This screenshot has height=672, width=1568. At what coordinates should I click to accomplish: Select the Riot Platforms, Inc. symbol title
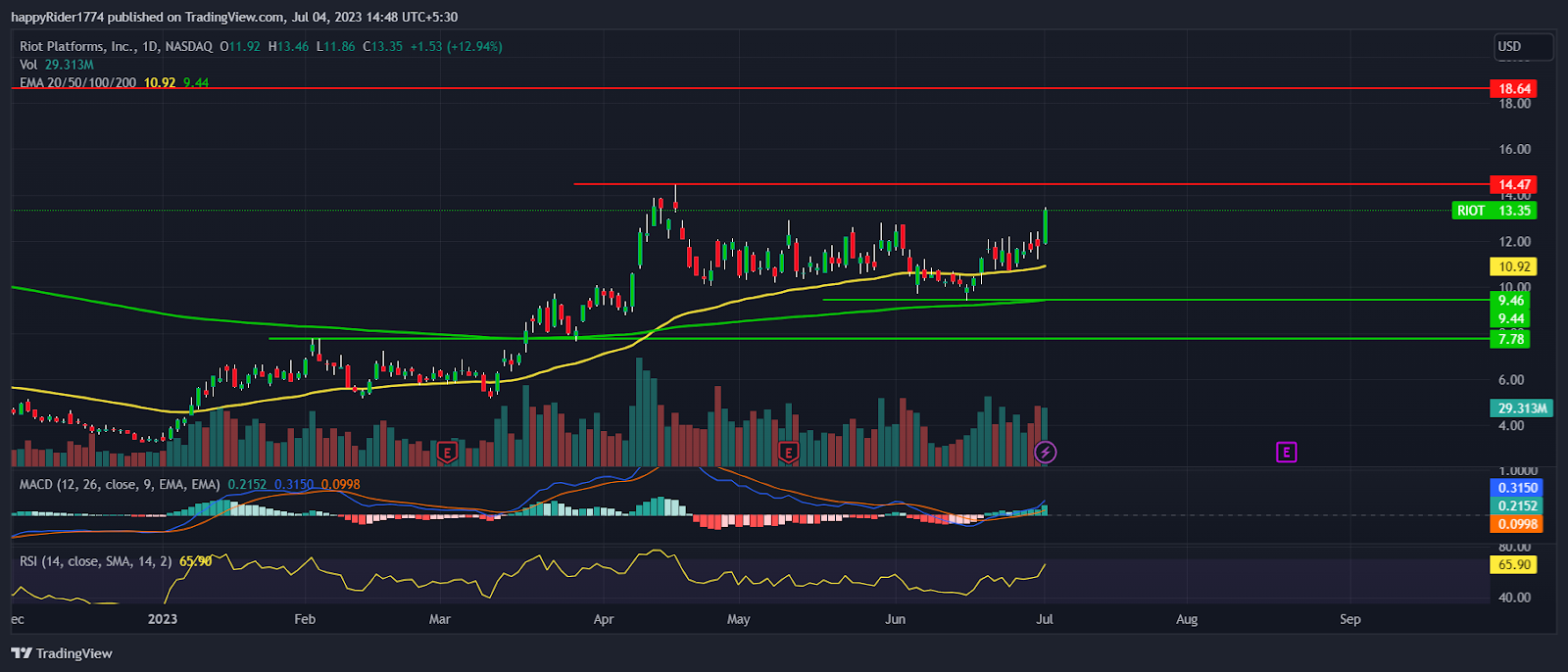click(x=77, y=46)
